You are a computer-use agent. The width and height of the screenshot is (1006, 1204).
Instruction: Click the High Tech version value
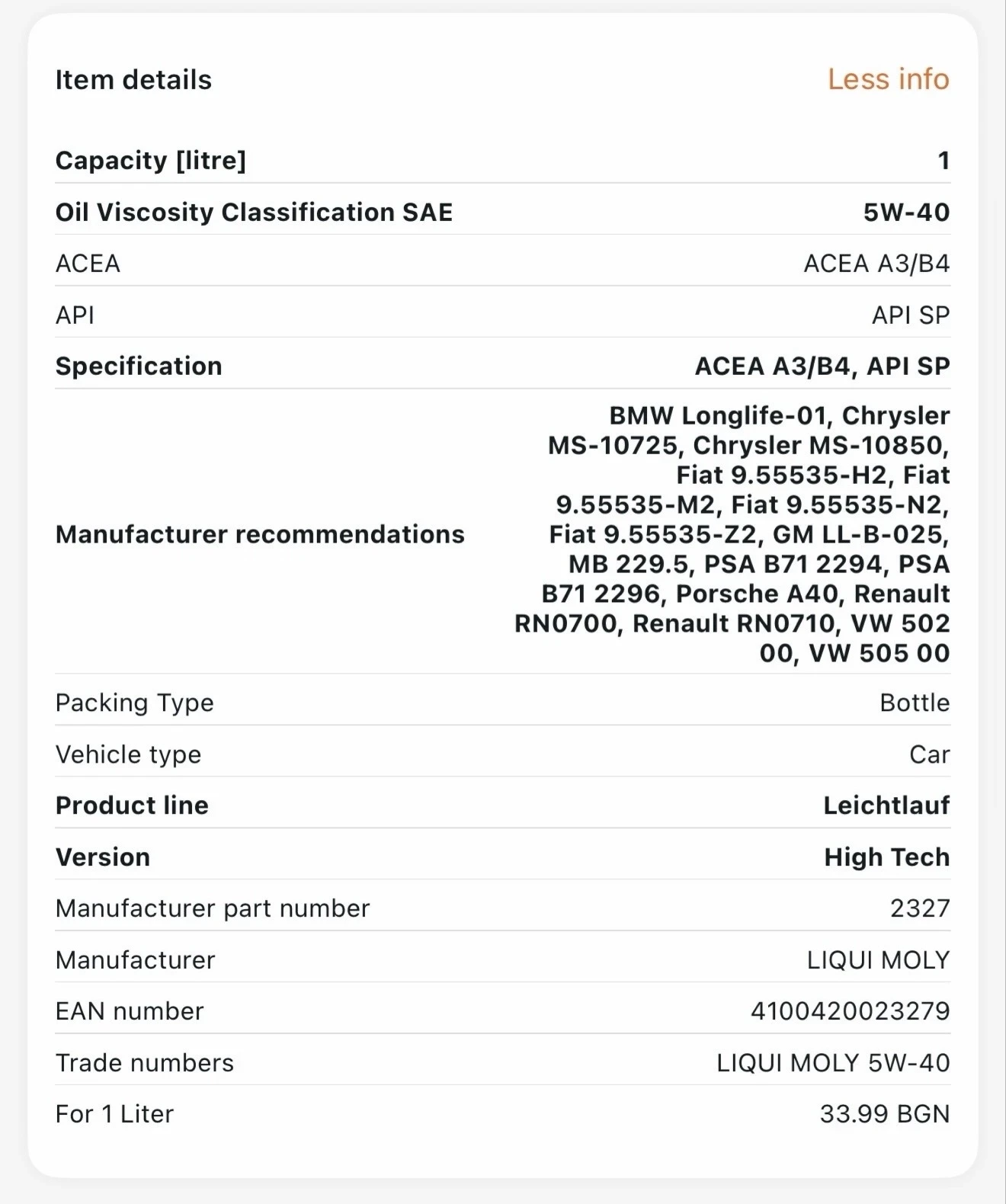[886, 857]
